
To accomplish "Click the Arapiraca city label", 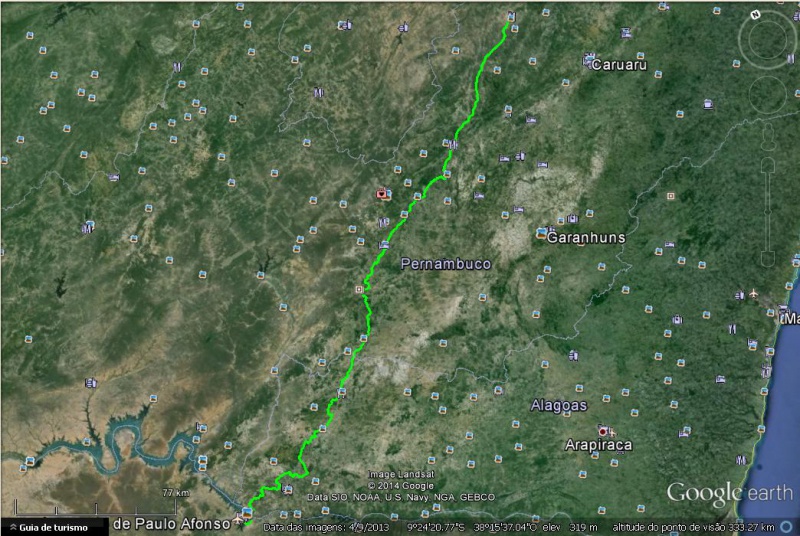I will pyautogui.click(x=598, y=445).
